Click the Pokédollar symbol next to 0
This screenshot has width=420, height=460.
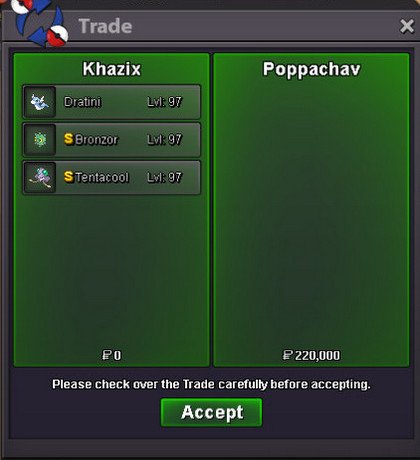(x=106, y=355)
